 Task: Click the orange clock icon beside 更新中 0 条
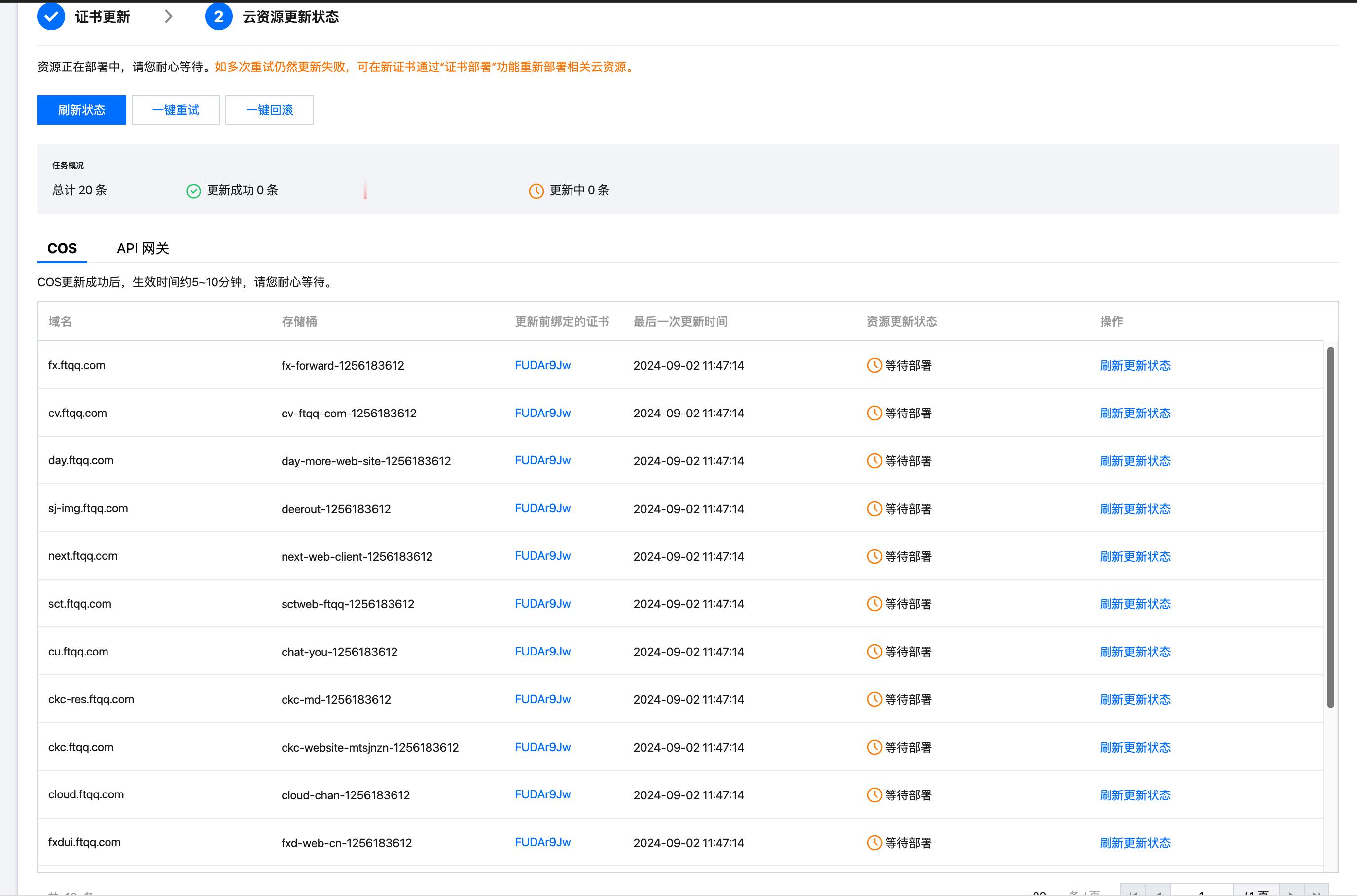click(x=536, y=191)
